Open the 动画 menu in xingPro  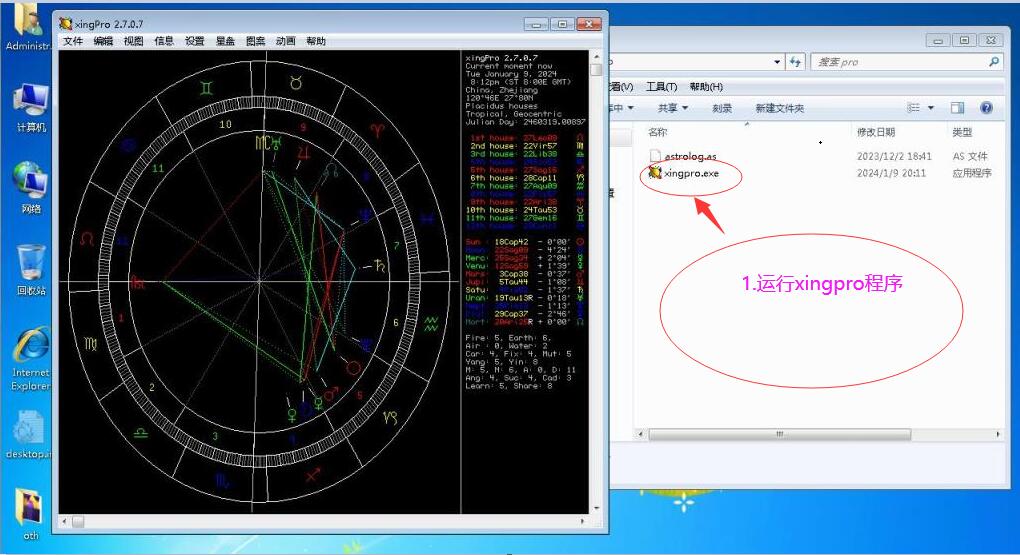click(286, 41)
